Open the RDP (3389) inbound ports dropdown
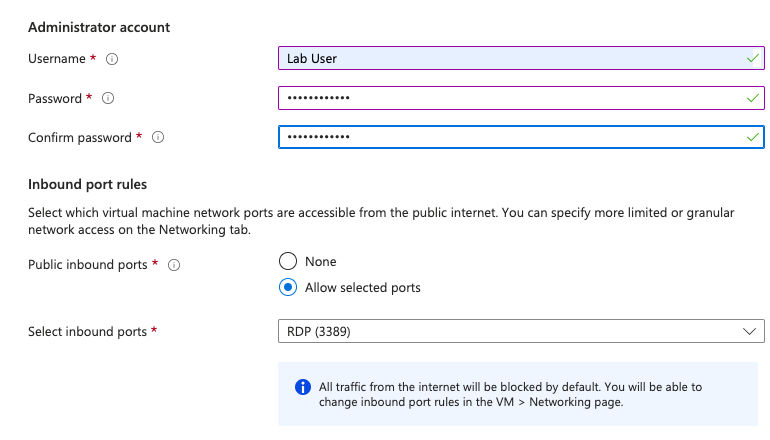Viewport: 770px width, 440px height. 520,331
